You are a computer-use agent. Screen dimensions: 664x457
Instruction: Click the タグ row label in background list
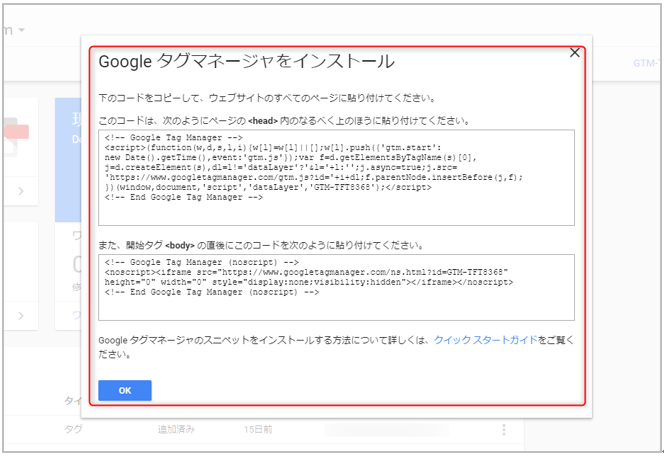click(73, 429)
